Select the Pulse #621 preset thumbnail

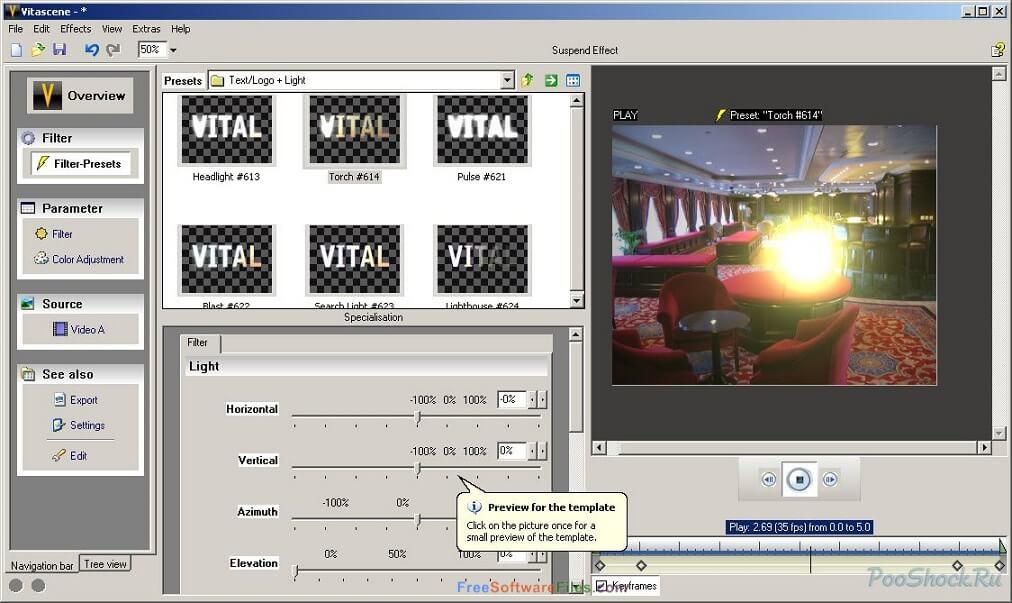tap(482, 130)
